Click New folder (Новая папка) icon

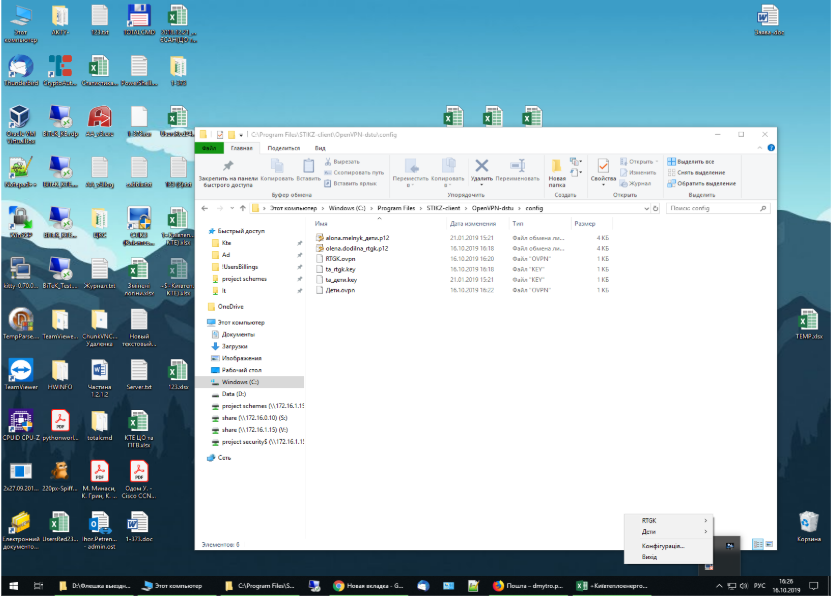tap(557, 167)
